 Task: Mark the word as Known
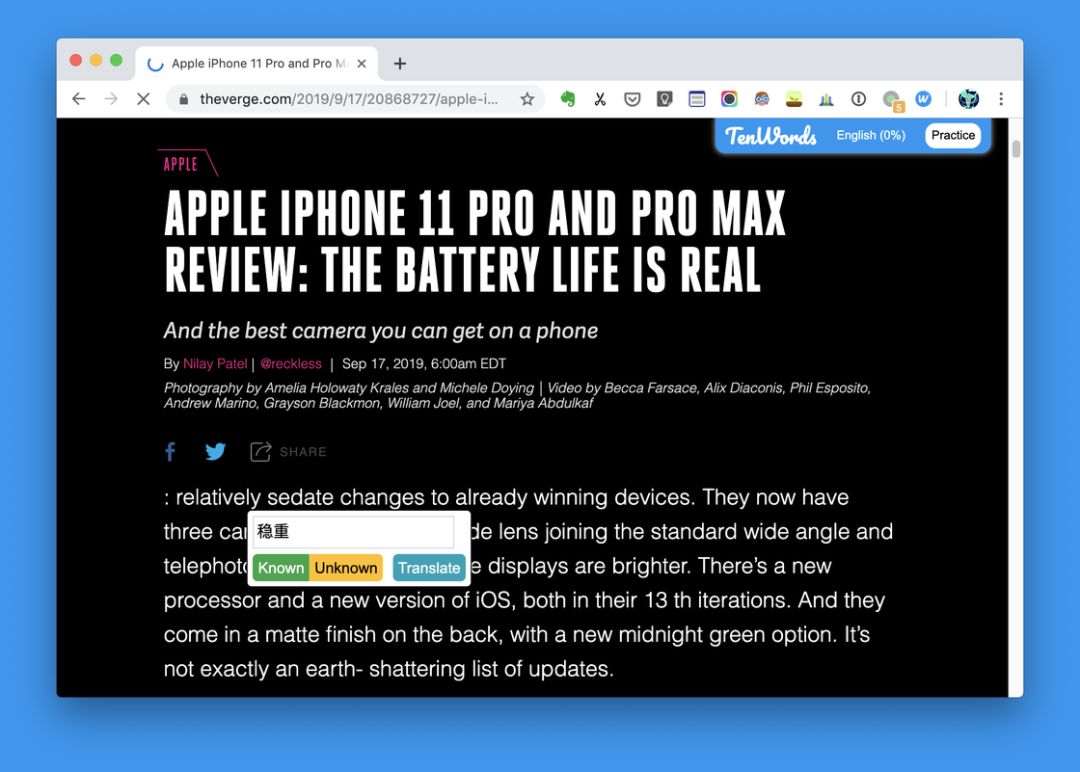[281, 568]
